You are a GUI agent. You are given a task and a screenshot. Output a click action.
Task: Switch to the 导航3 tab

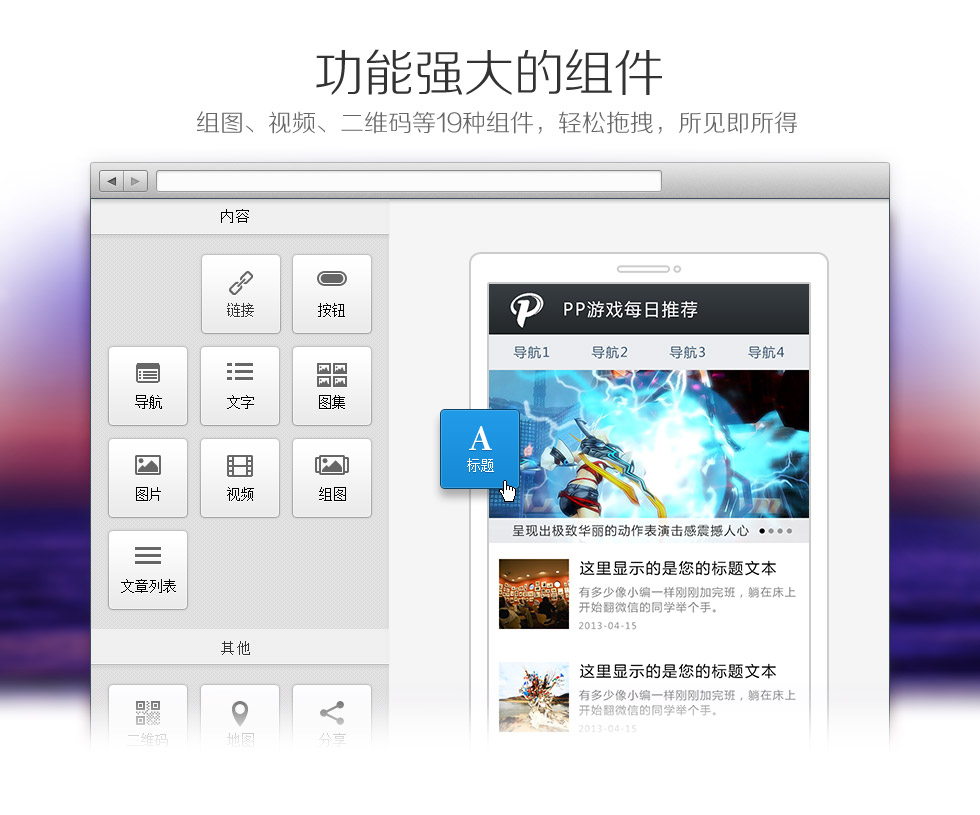click(x=687, y=352)
